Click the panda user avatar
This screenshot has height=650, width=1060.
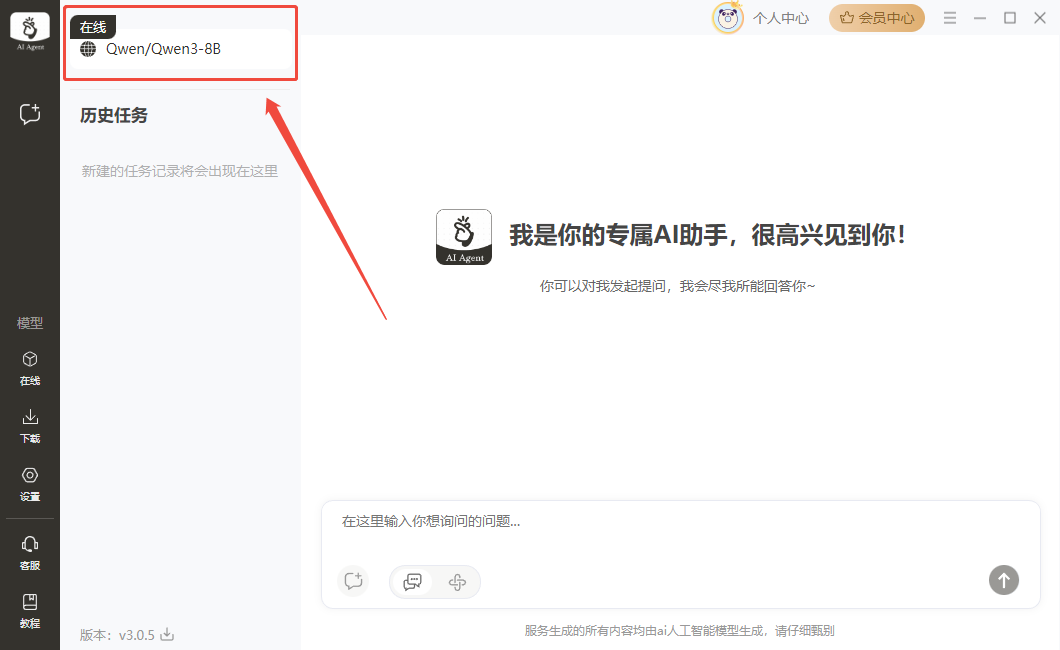pos(727,18)
